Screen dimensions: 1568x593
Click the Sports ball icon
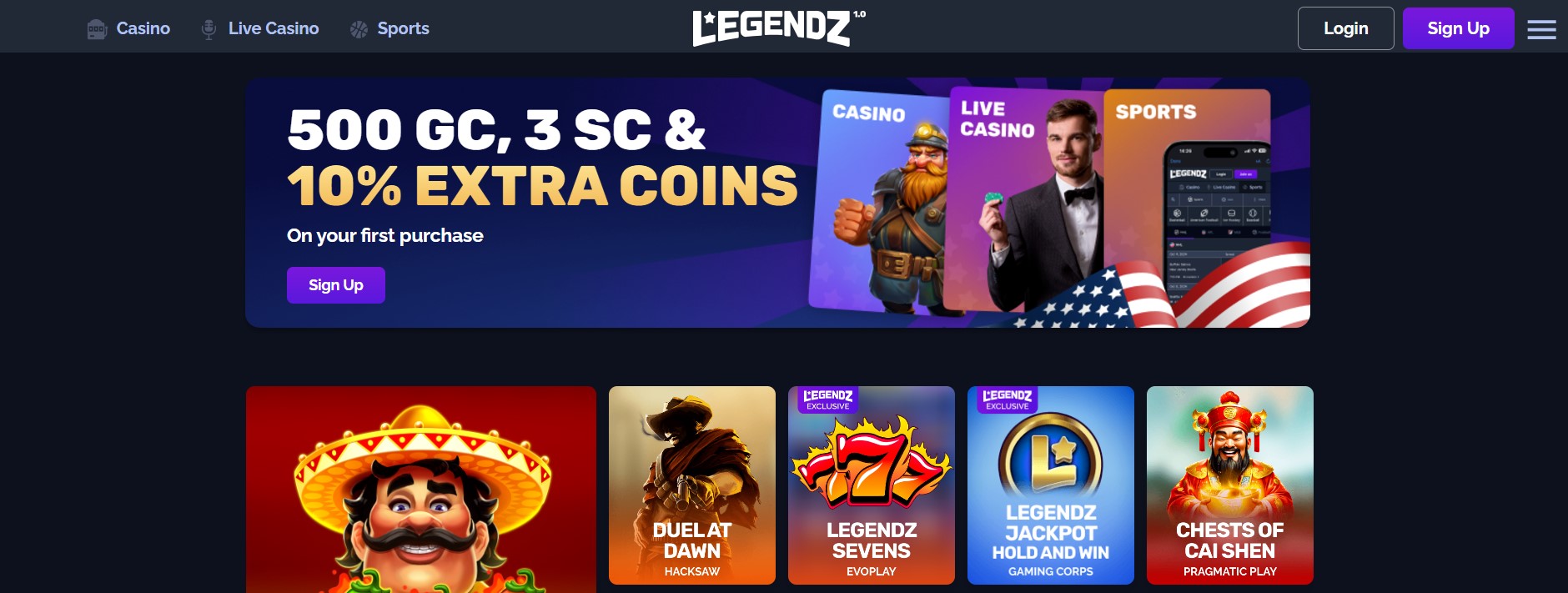[x=359, y=29]
